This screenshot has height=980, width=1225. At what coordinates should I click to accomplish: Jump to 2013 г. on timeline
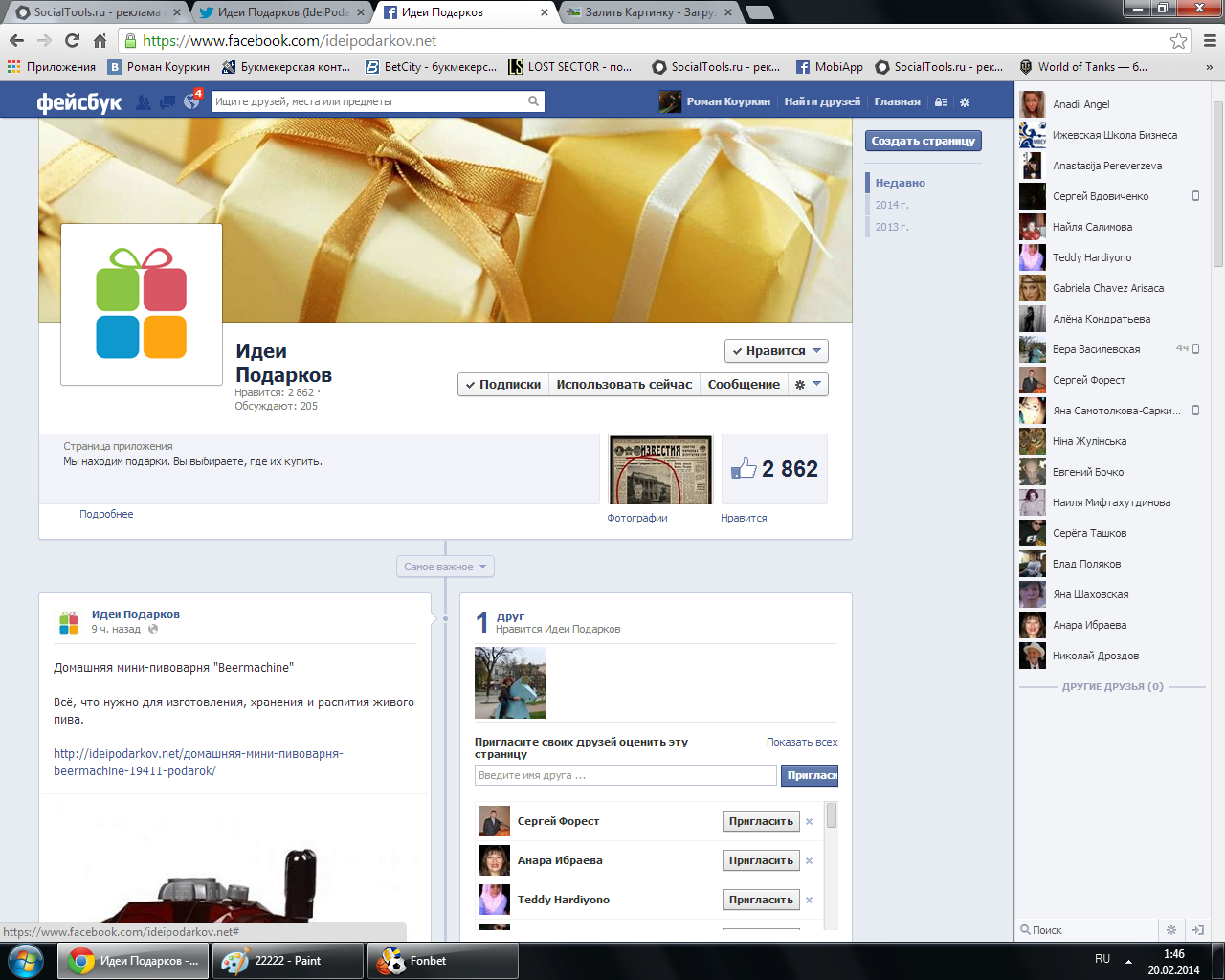point(892,227)
